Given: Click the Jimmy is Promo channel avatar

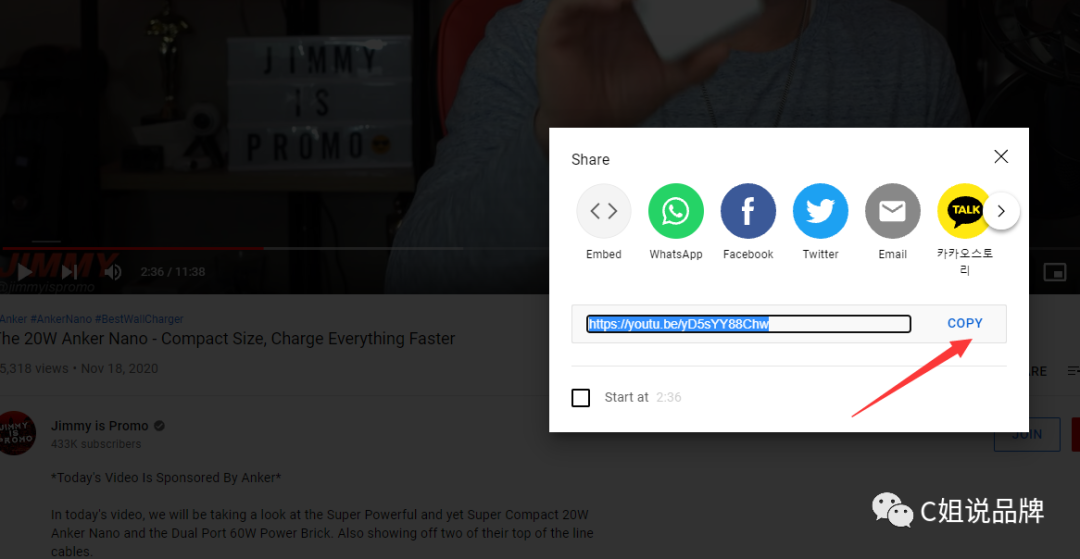Looking at the screenshot, I should click(17, 433).
